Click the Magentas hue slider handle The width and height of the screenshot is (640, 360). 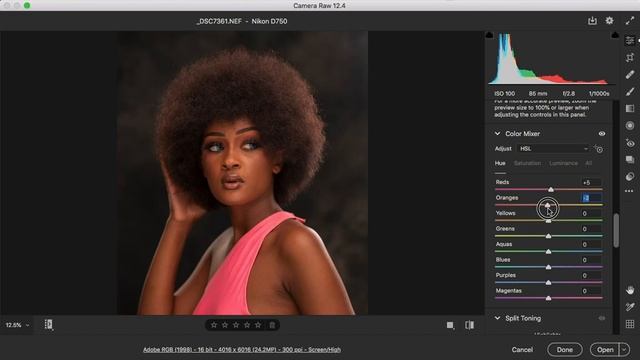coord(549,298)
